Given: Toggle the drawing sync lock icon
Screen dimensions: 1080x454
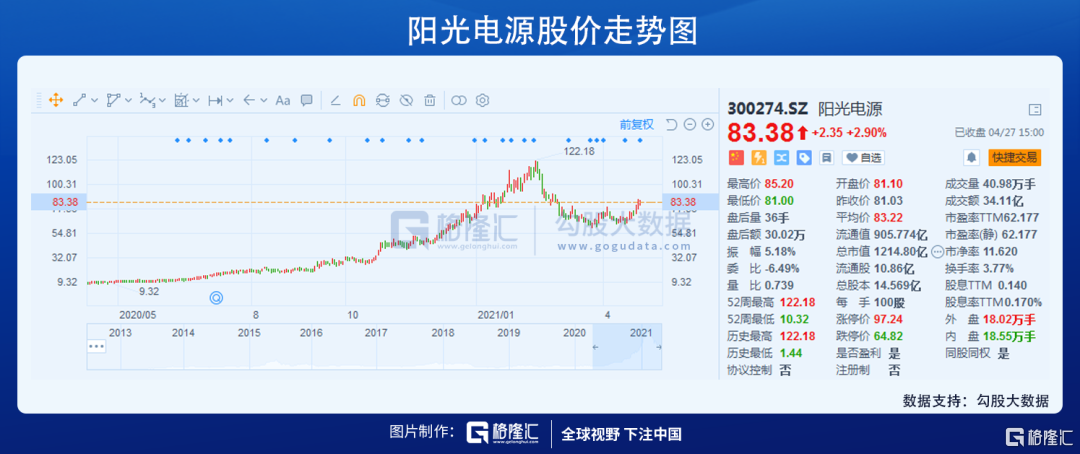Looking at the screenshot, I should (x=382, y=101).
